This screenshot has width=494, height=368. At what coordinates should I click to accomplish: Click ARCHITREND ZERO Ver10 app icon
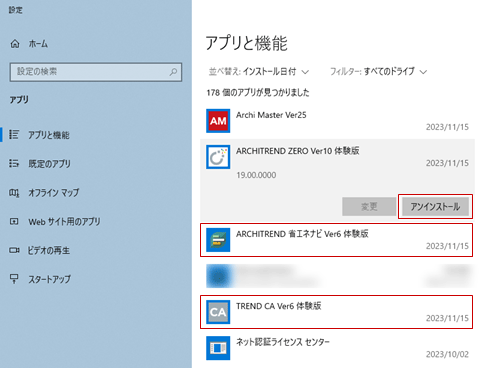coord(218,157)
